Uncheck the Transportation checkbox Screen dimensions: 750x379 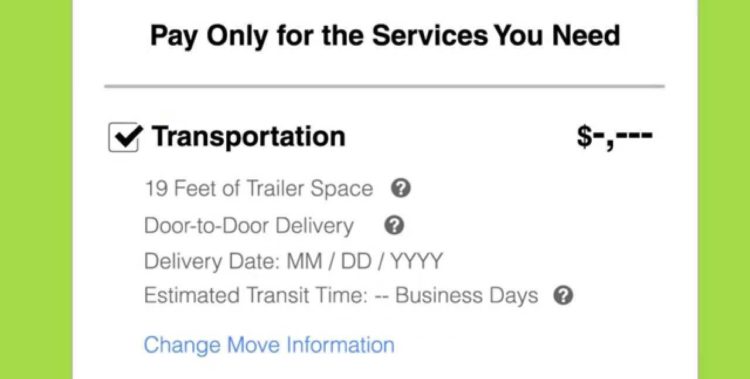pyautogui.click(x=124, y=137)
